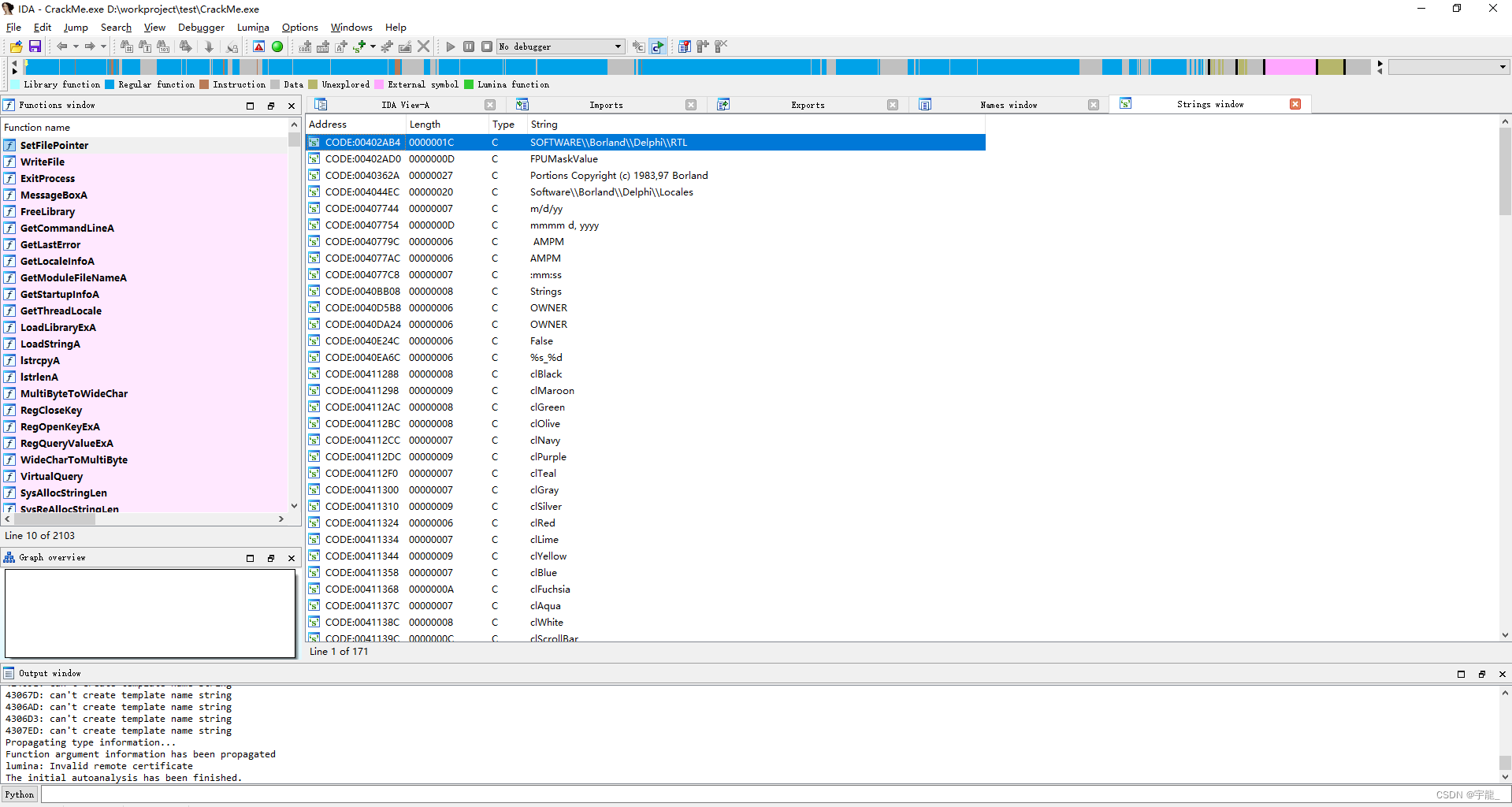Open the No debugger selector dropdown
The width and height of the screenshot is (1512, 807).
(561, 46)
